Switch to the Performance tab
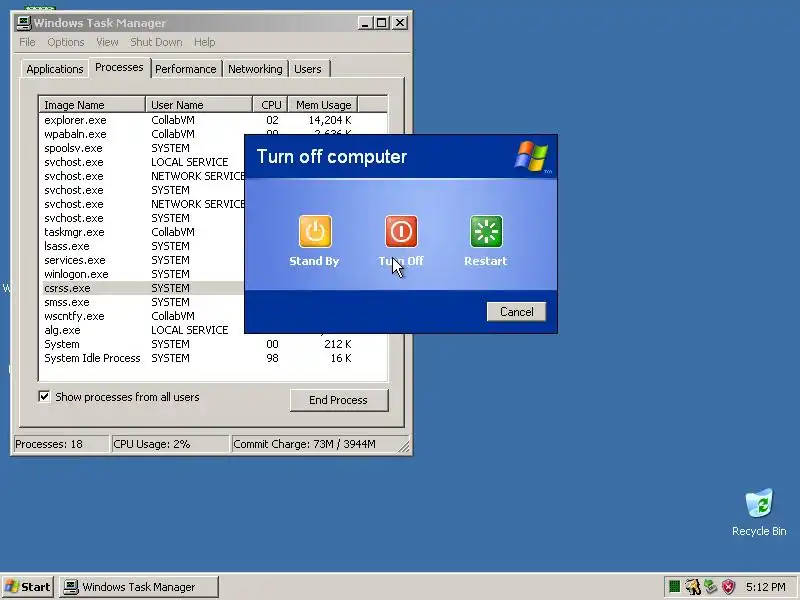Image resolution: width=800 pixels, height=600 pixels. tap(186, 69)
